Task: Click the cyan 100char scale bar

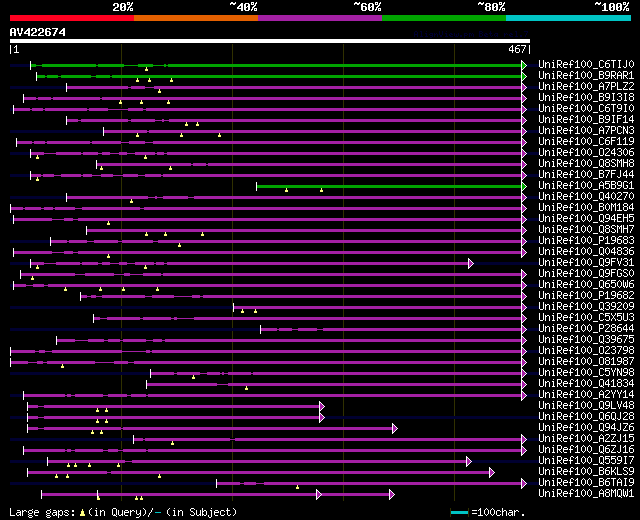Action: pos(459,512)
